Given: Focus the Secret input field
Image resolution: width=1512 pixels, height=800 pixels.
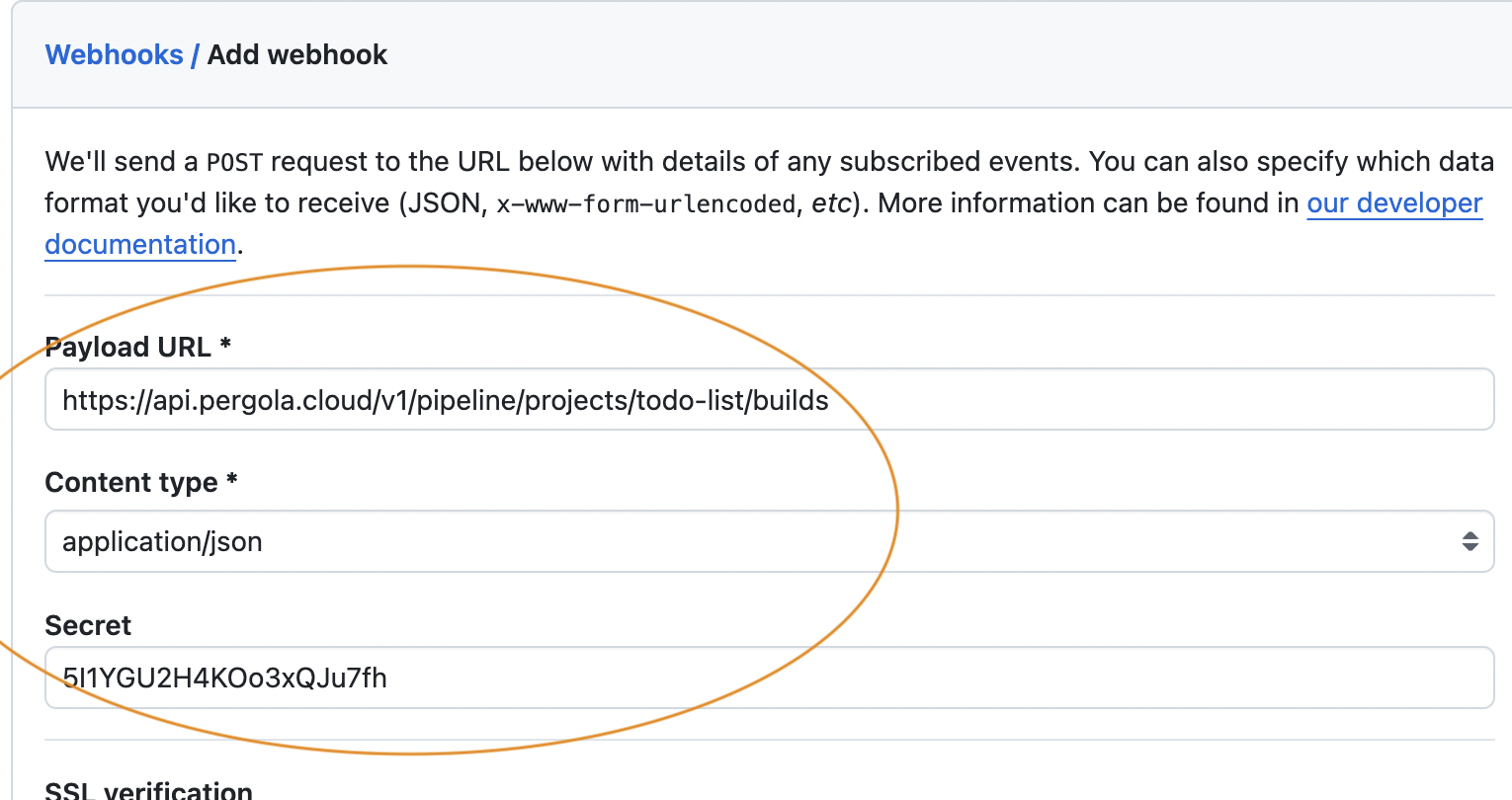Looking at the screenshot, I should point(889,679).
